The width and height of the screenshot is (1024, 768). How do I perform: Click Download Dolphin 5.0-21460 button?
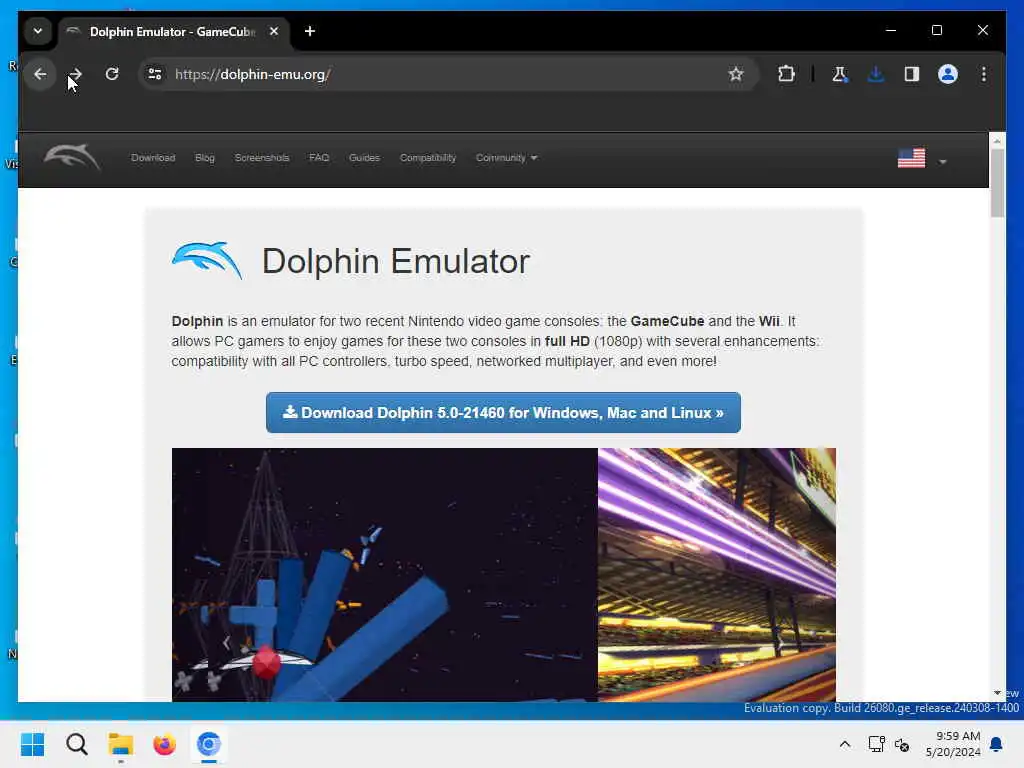point(503,413)
